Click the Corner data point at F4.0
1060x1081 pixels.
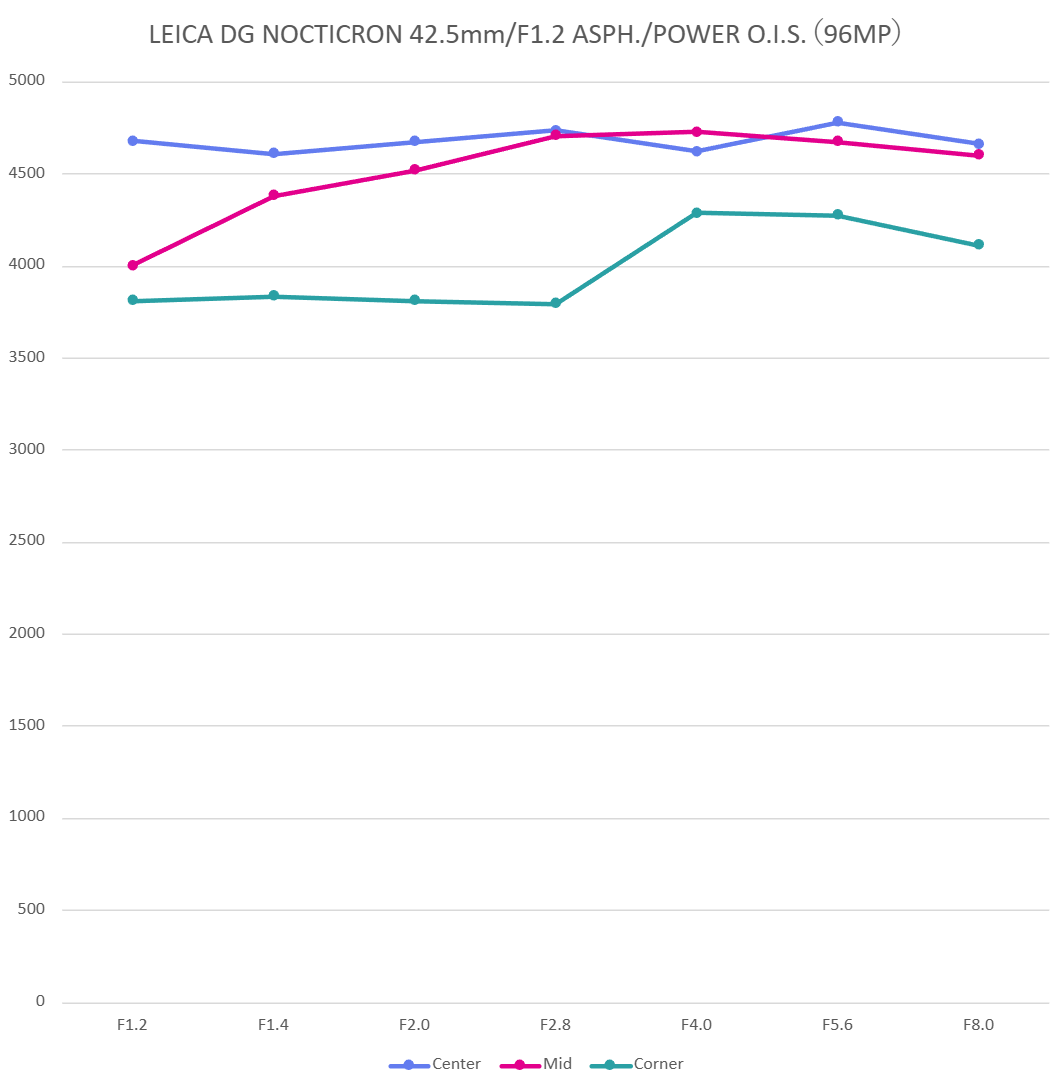tap(696, 213)
